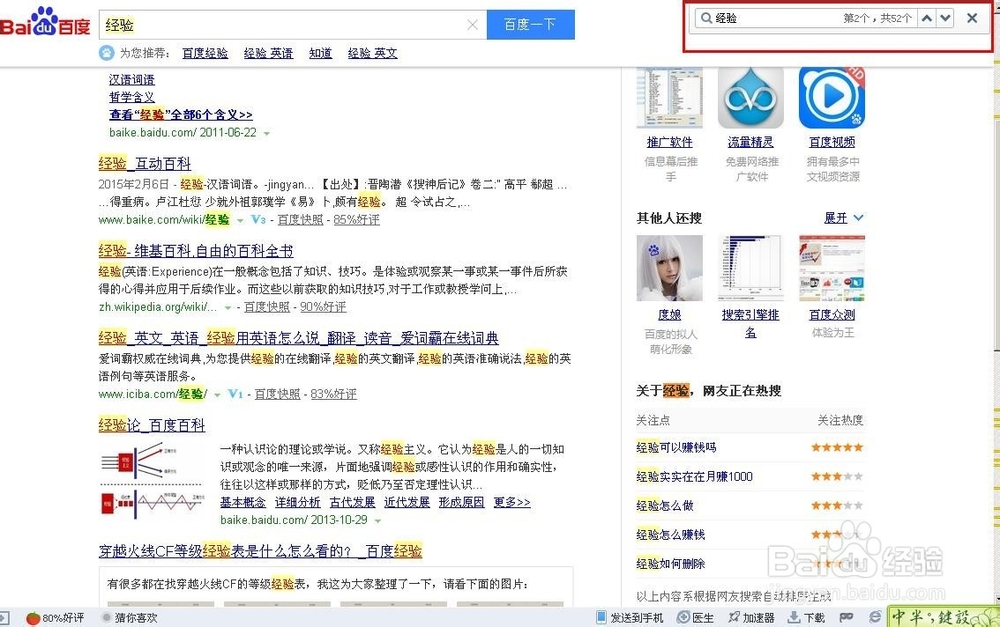Click the previous-match up arrow in find bar
Screen dimensions: 1000x627
(x=928, y=17)
